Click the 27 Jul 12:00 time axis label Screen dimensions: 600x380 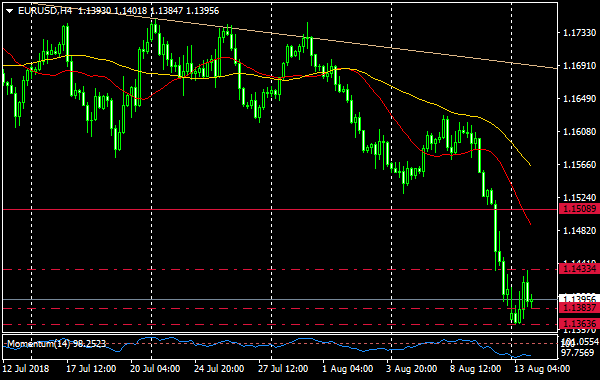click(x=283, y=369)
